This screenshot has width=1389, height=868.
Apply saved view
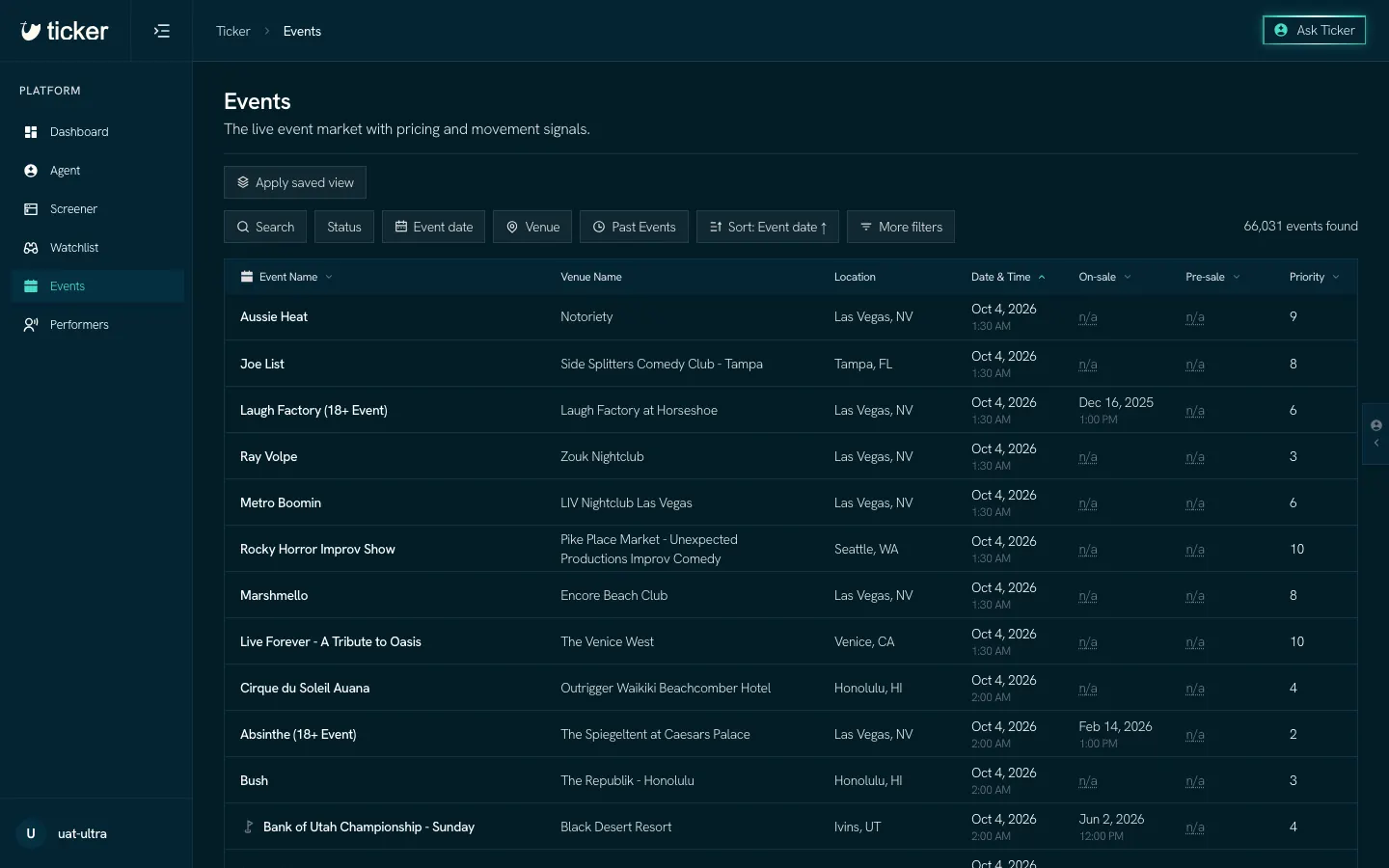click(x=295, y=182)
